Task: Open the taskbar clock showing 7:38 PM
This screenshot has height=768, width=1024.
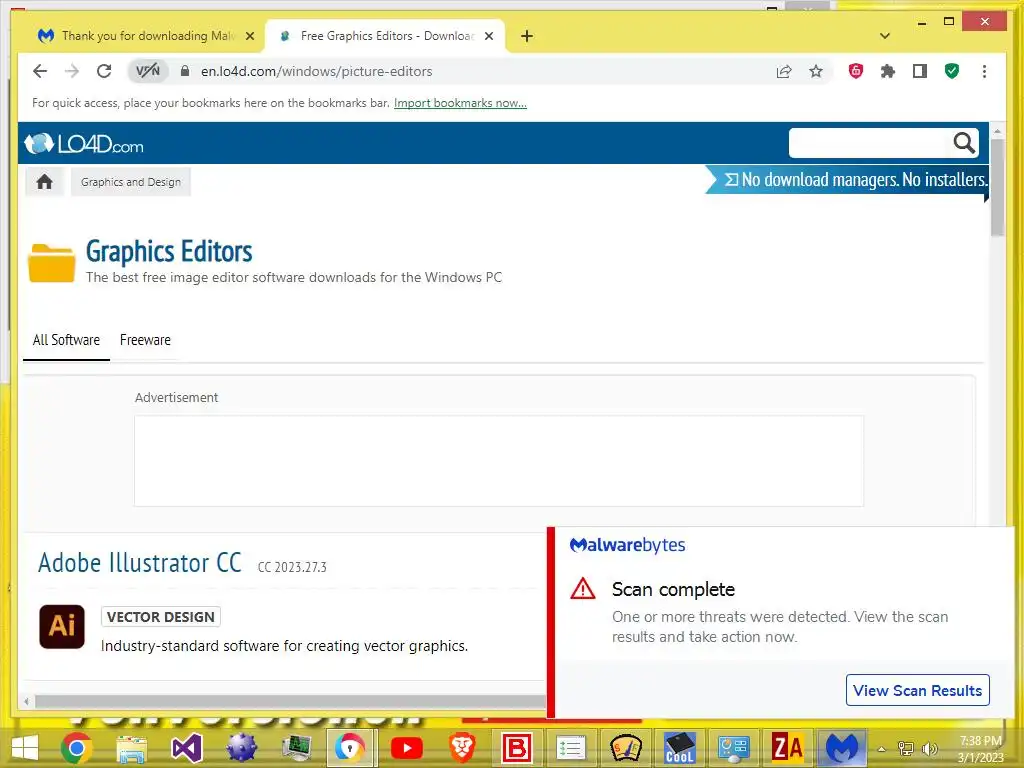Action: (980, 749)
